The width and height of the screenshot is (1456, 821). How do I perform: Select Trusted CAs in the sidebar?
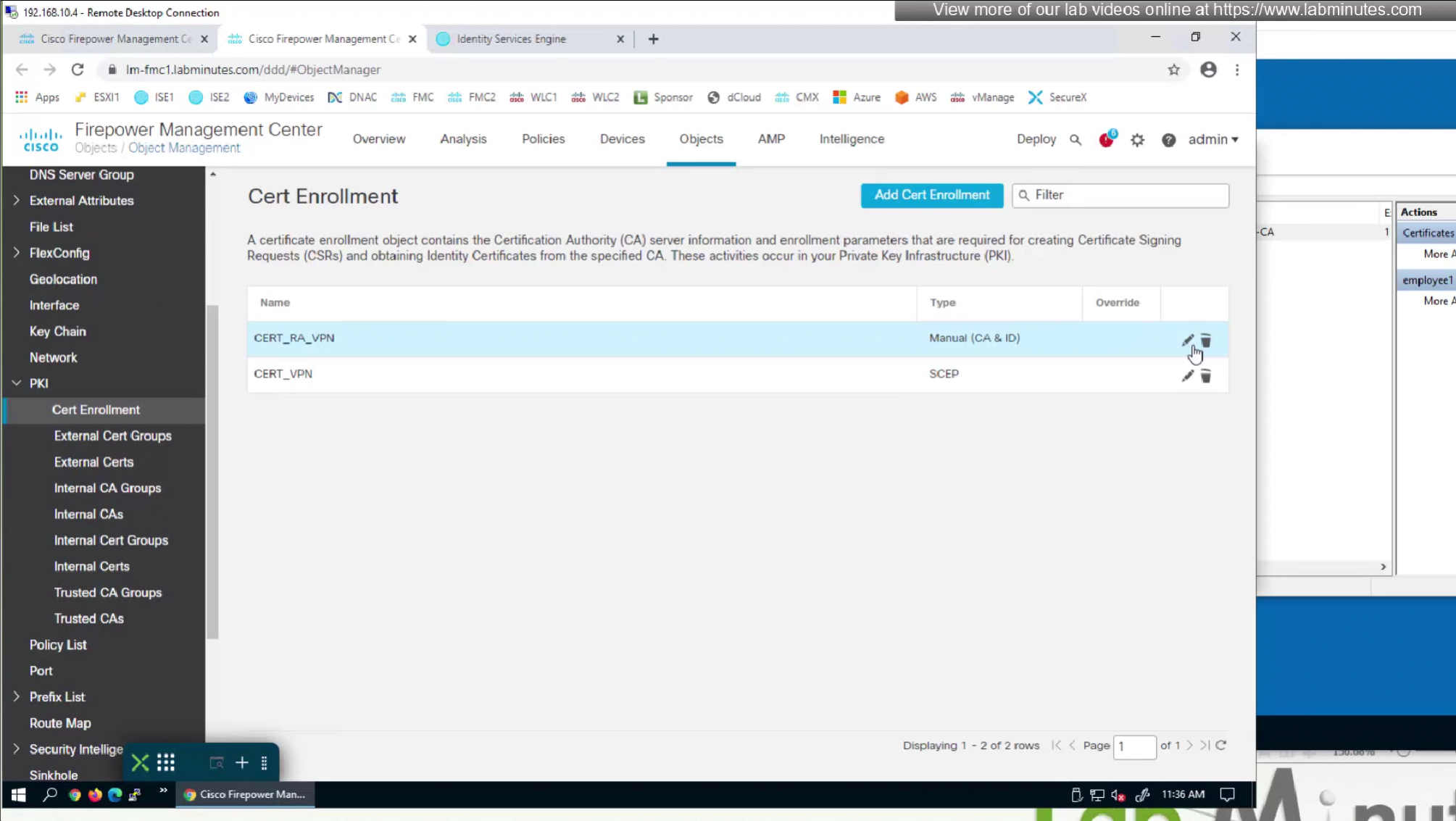(88, 618)
